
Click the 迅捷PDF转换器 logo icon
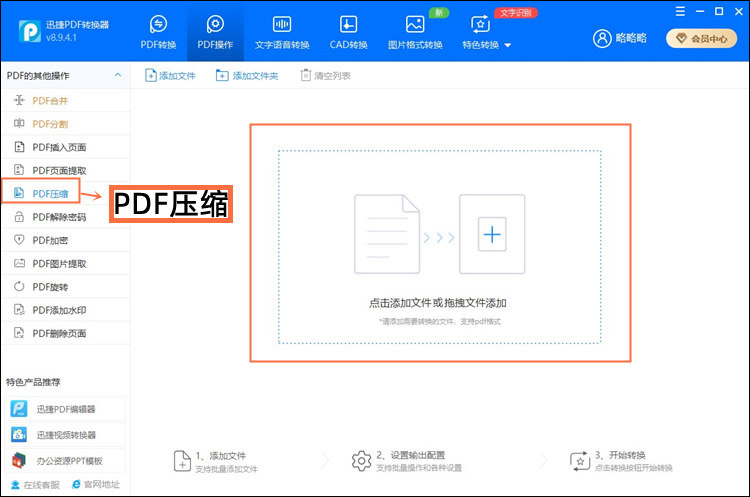pos(30,31)
